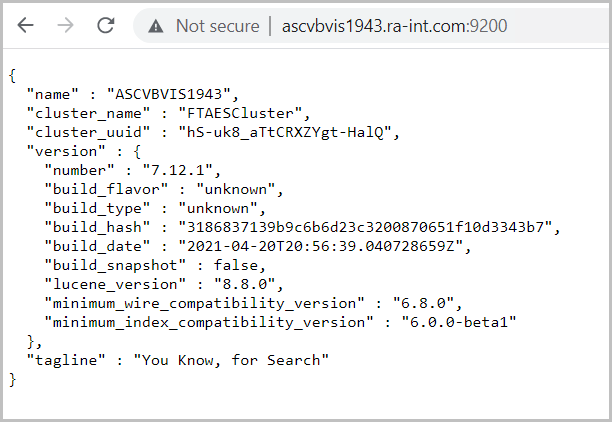Click the Not secure warning triangle
Image resolution: width=612 pixels, height=422 pixels.
pyautogui.click(x=156, y=26)
